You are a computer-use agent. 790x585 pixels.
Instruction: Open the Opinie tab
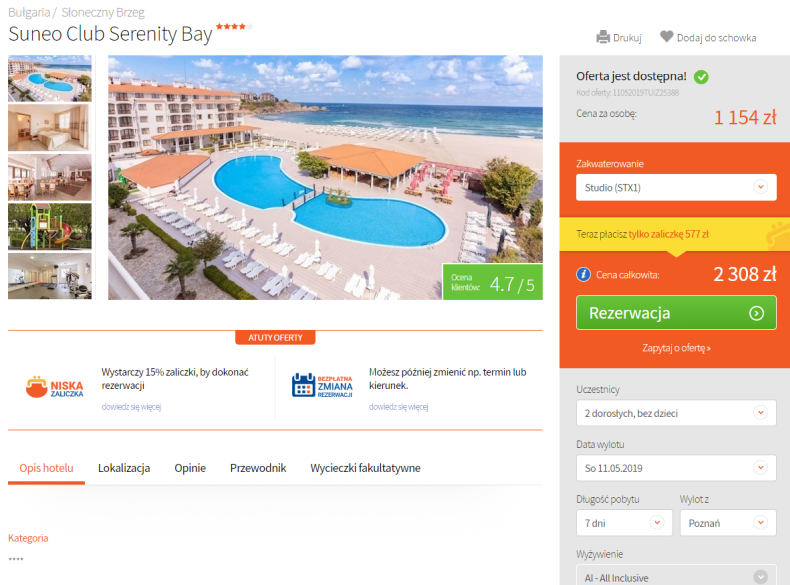[x=190, y=468]
